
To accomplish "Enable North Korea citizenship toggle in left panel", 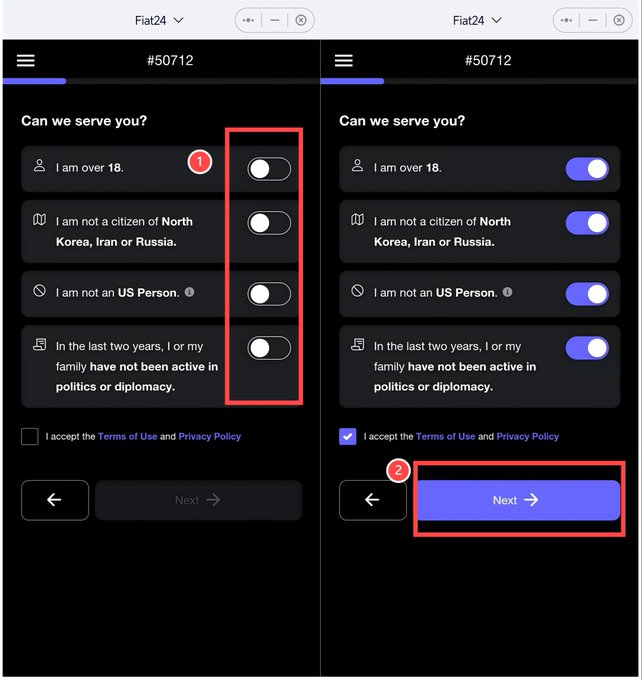I will (269, 223).
